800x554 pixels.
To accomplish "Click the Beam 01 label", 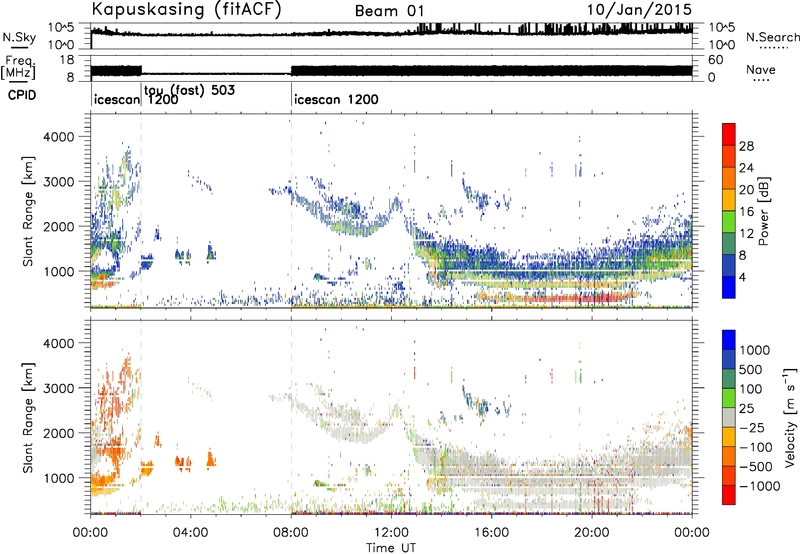I will [x=389, y=11].
